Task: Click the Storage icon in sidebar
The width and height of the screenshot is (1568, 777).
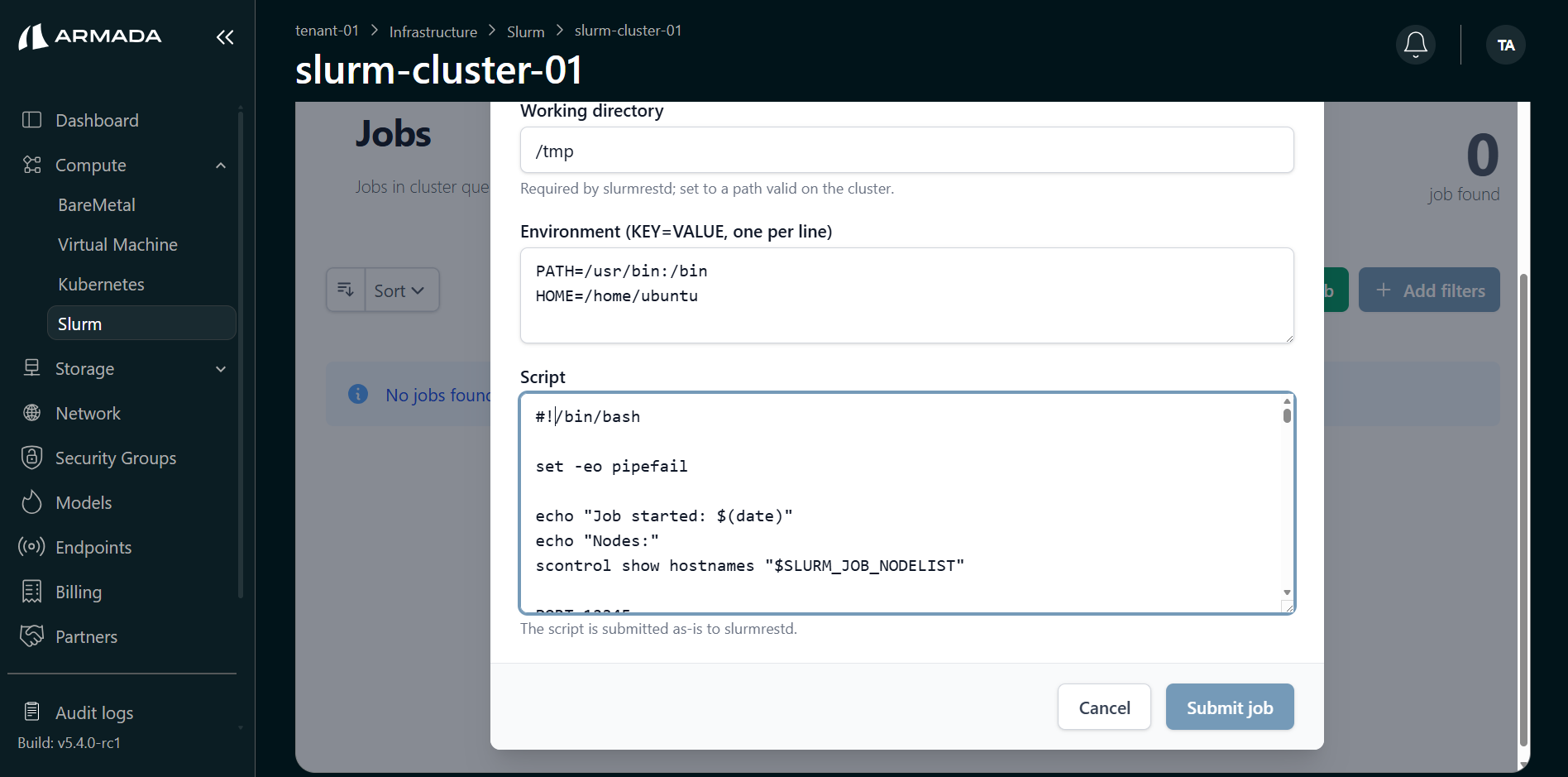Action: click(31, 368)
